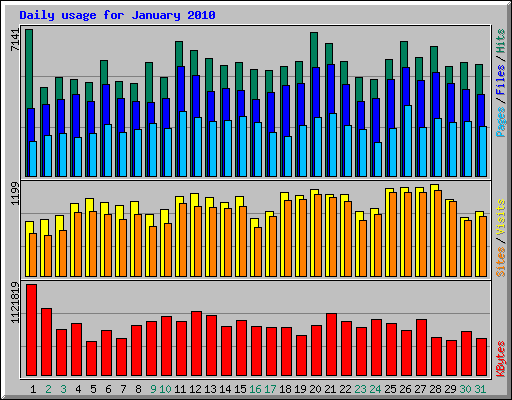
Task: Select the Sites legend label
Action: [x=501, y=262]
